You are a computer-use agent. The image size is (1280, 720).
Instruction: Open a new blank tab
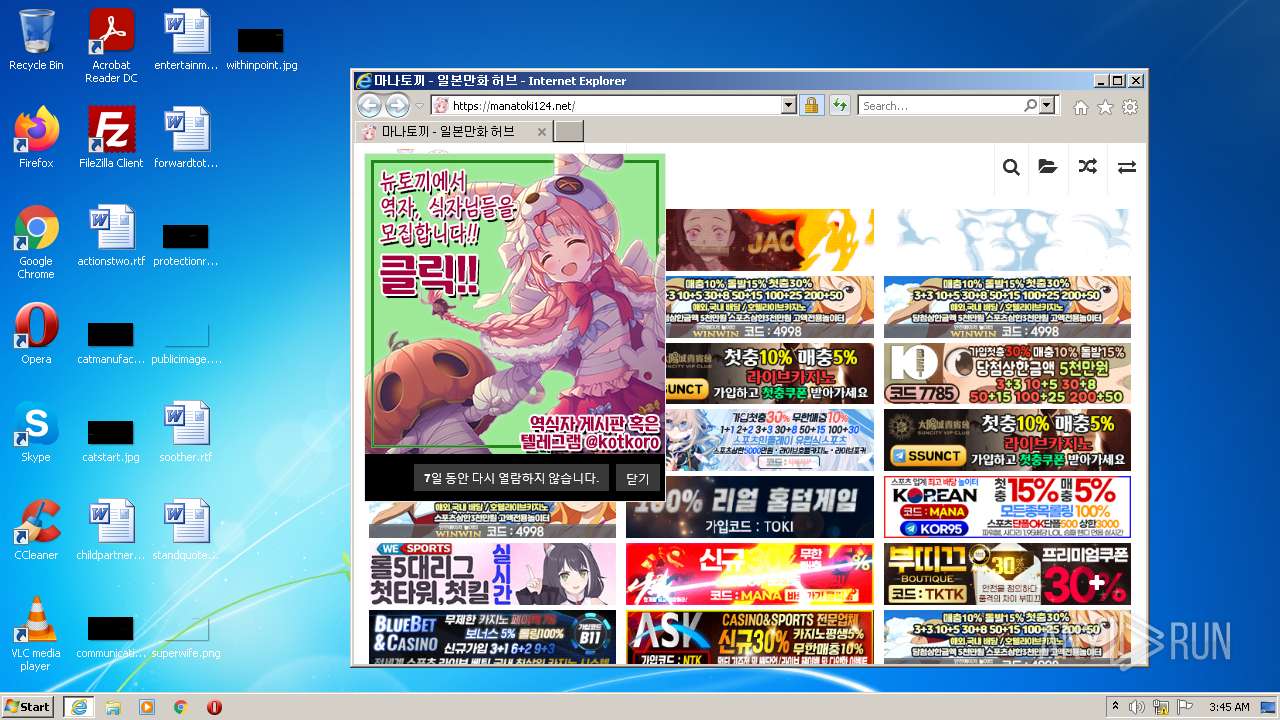(568, 132)
